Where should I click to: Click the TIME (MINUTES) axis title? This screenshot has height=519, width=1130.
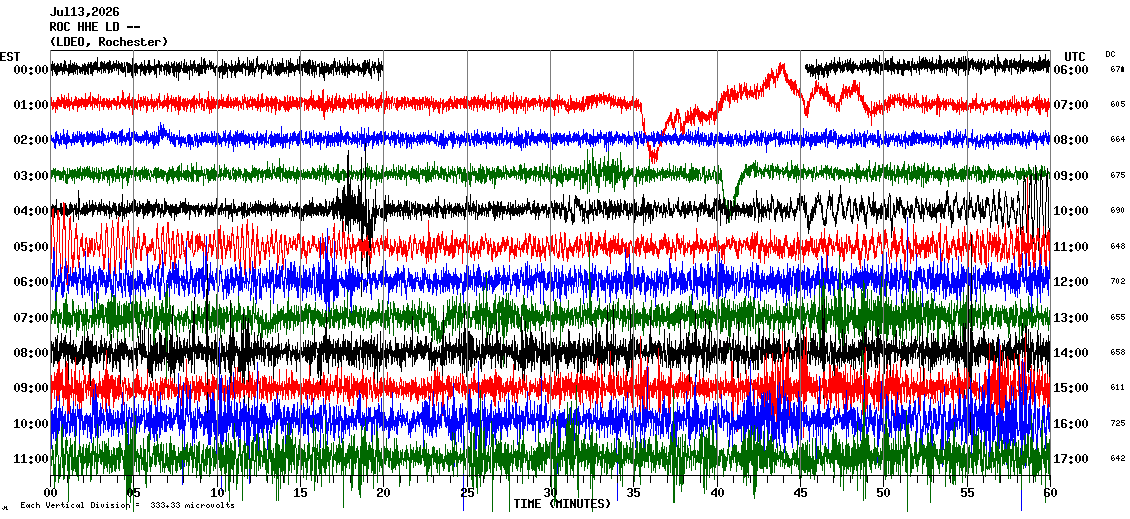(x=562, y=504)
